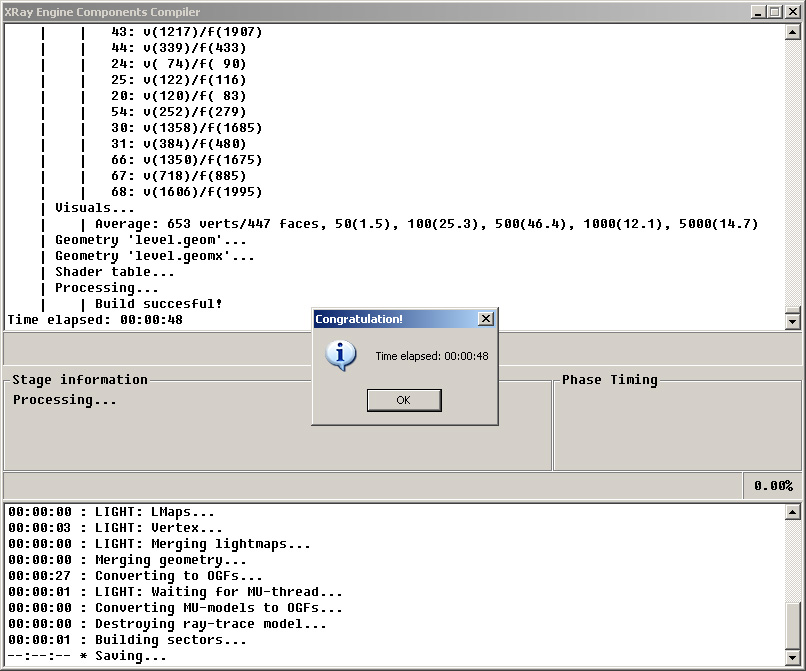Click the top log pane's scroll up arrow

coord(793,32)
